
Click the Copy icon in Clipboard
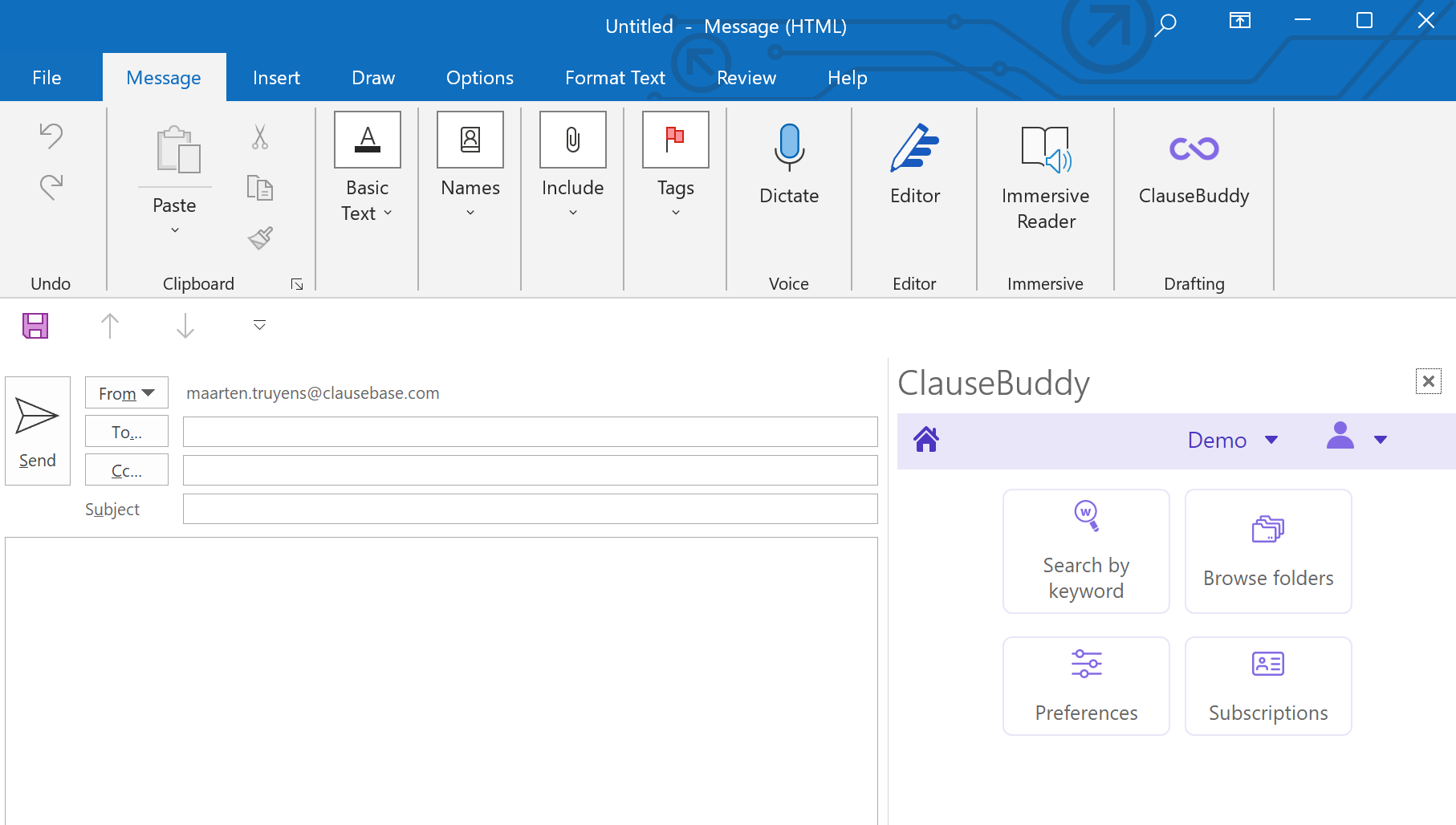click(x=260, y=188)
